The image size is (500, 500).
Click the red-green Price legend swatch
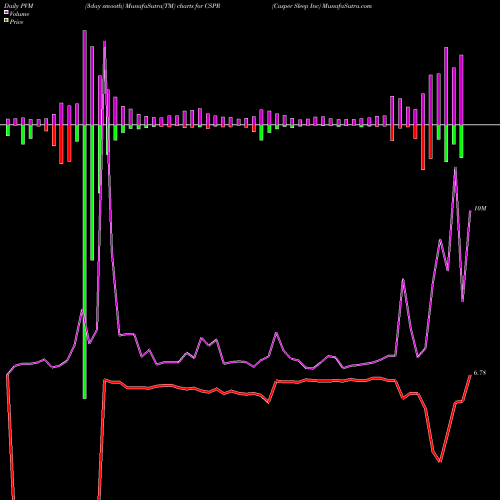point(6,21)
